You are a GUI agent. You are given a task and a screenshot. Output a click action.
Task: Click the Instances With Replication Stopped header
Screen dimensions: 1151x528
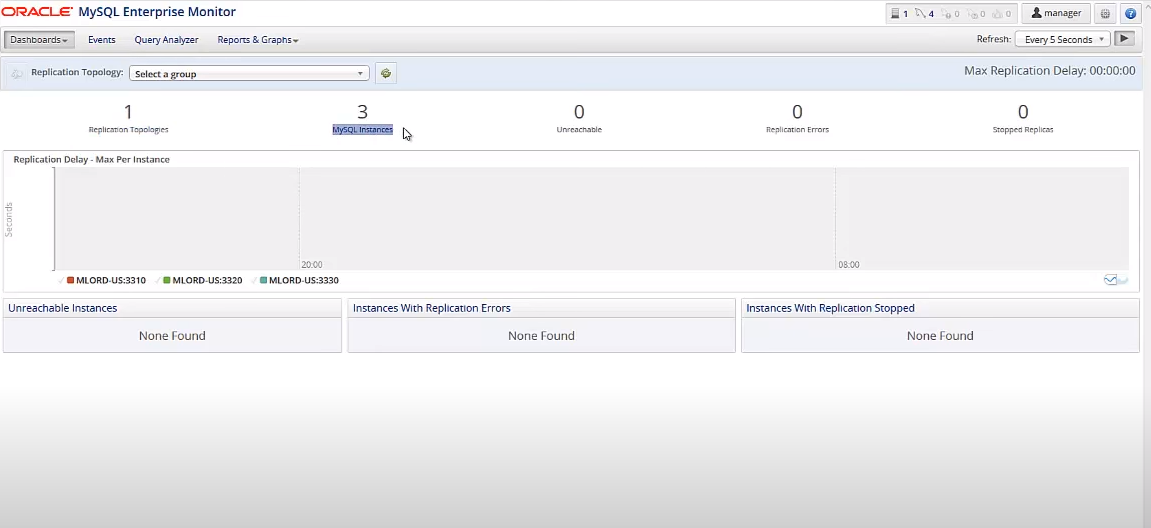click(x=940, y=308)
